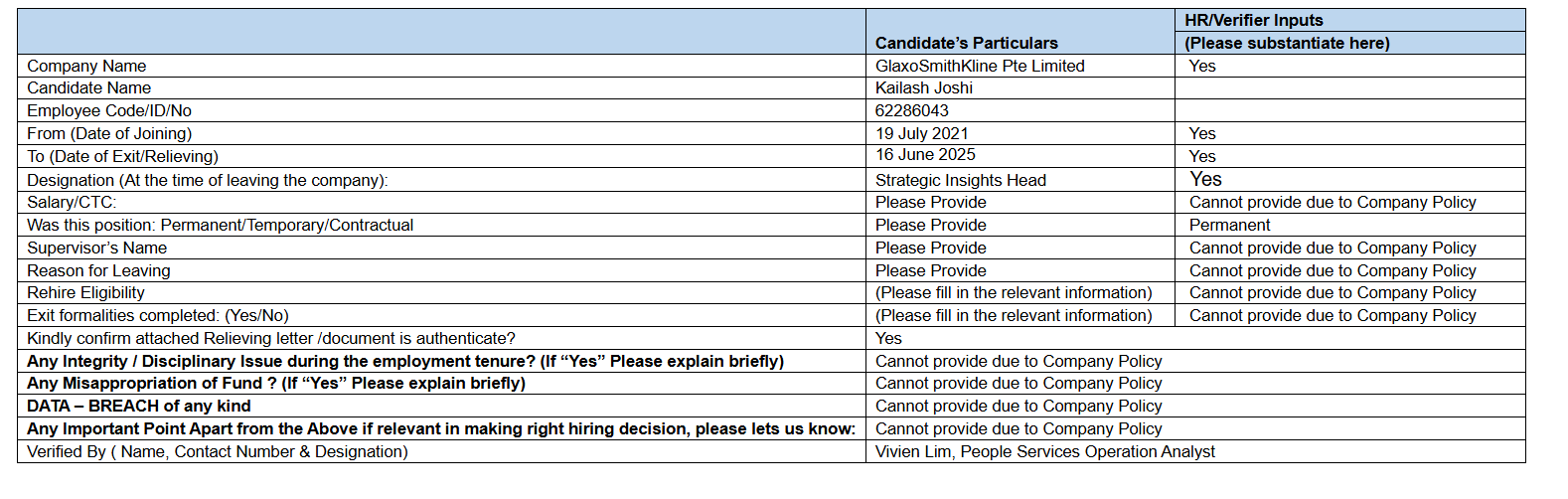This screenshot has width=1568, height=499.
Task: Click the relieving letter authenticity Yes answer
Action: (888, 338)
